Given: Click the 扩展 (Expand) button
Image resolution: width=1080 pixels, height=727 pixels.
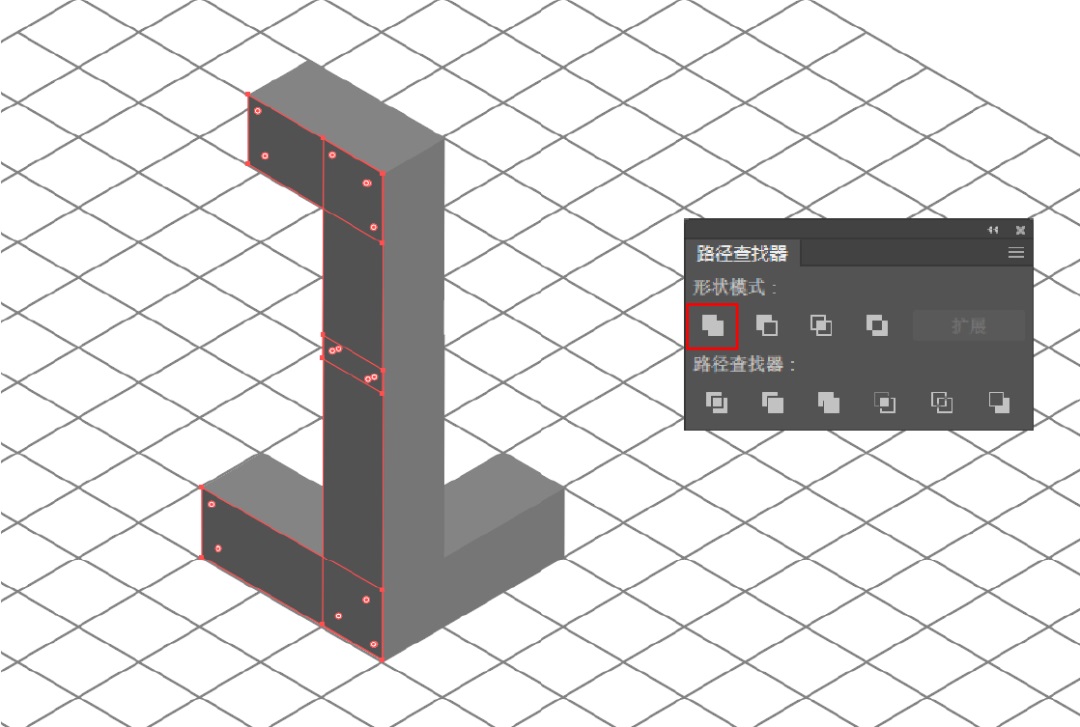Looking at the screenshot, I should (x=969, y=326).
